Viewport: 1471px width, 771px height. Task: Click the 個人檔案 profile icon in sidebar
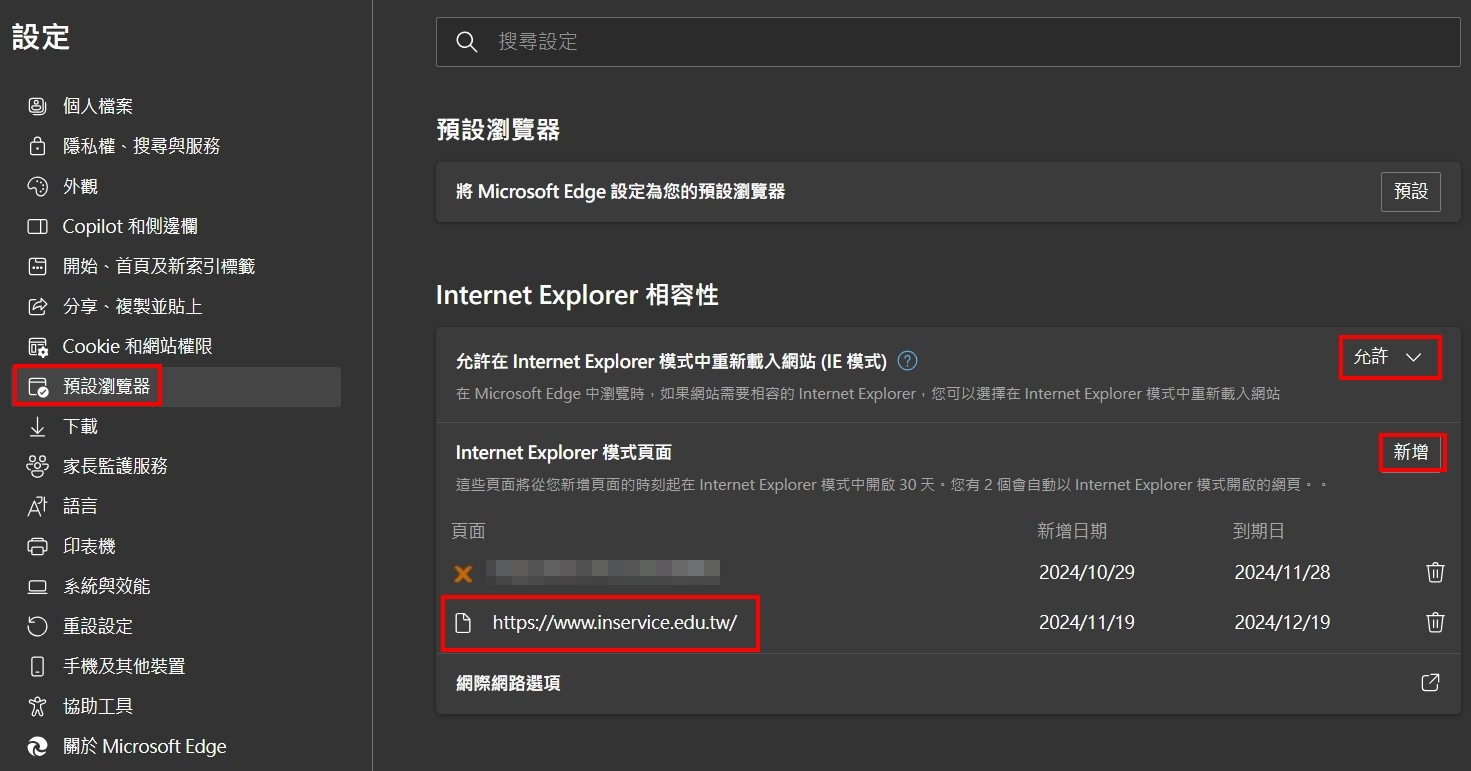coord(37,106)
